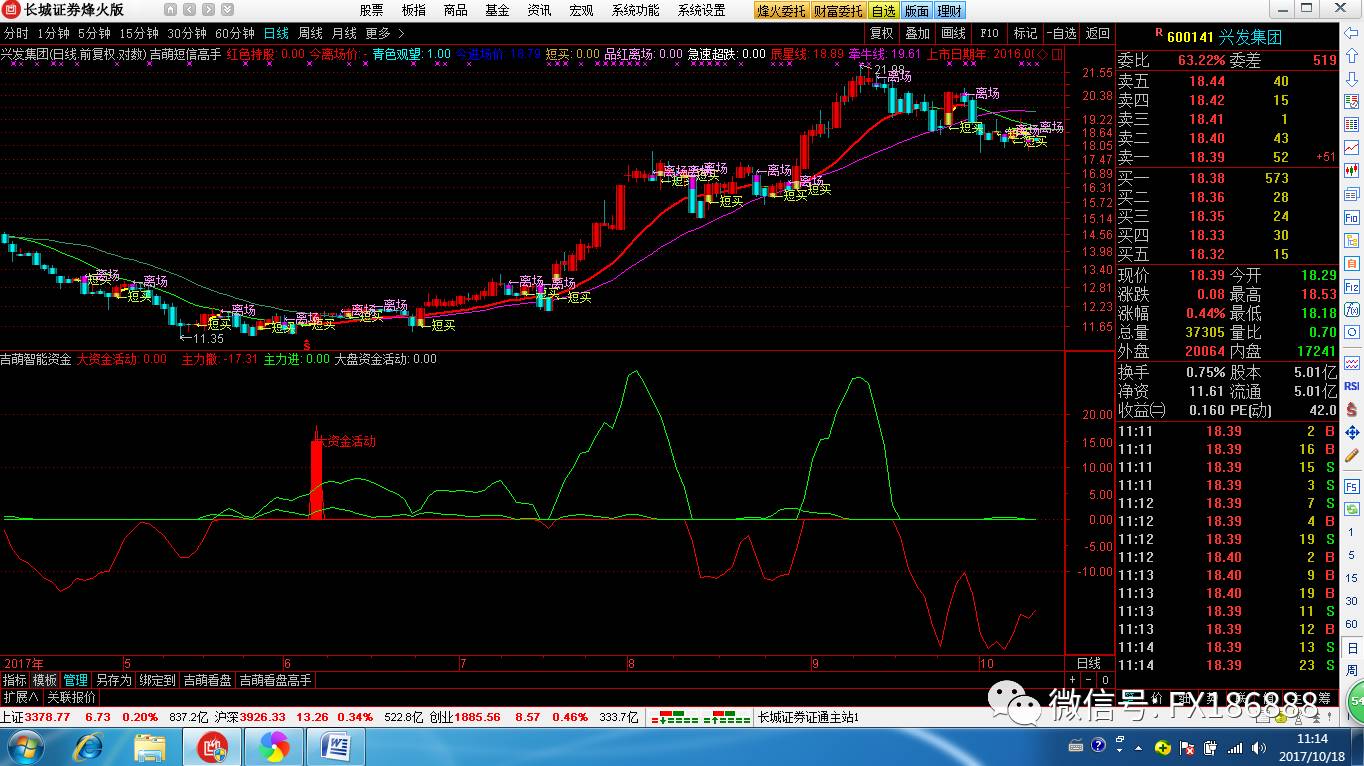Click the 画线 draw line button
Viewport: 1364px width, 766px height.
click(x=954, y=33)
